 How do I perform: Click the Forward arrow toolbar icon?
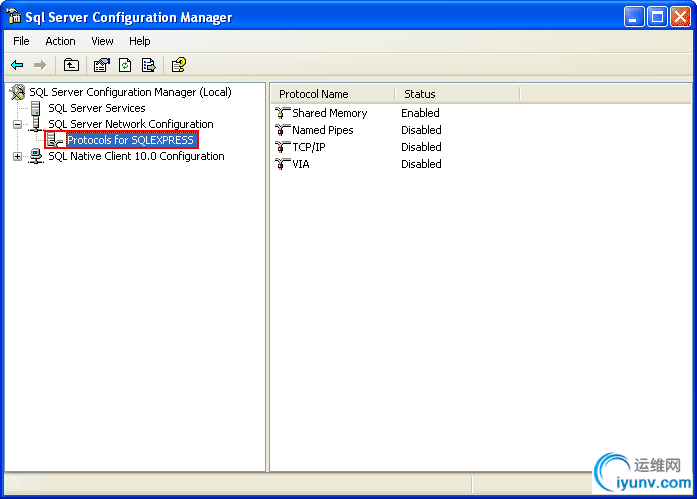(x=40, y=65)
